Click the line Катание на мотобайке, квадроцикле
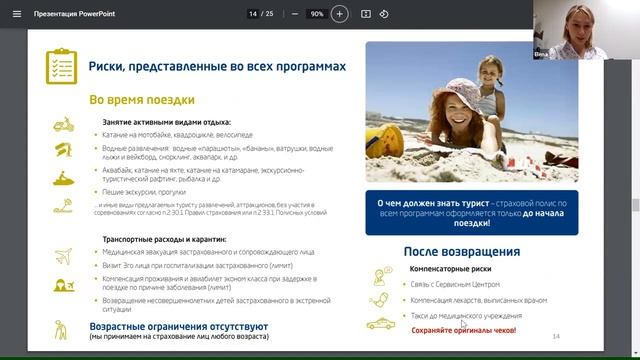The width and height of the screenshot is (640, 360). click(x=178, y=135)
